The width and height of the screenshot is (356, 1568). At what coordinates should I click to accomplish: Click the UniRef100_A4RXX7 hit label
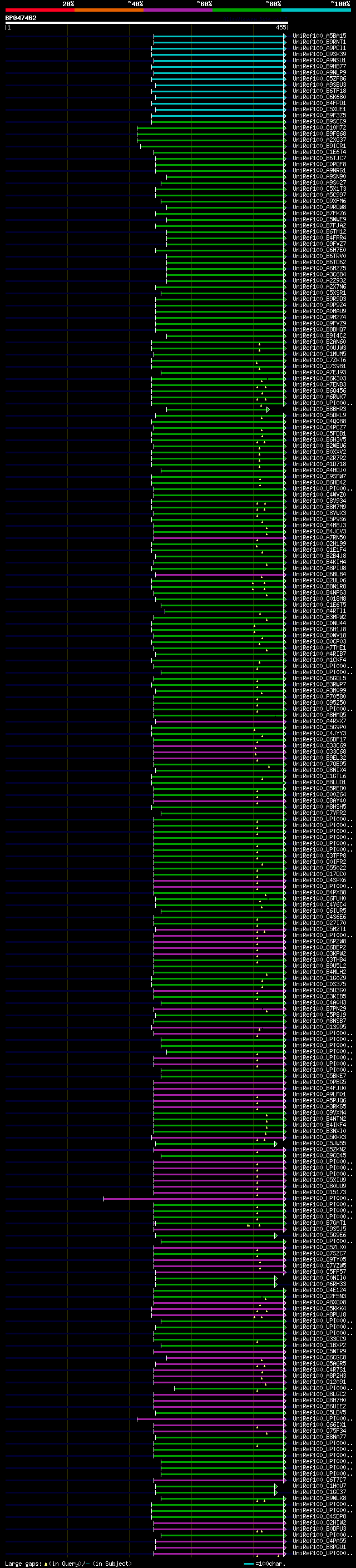319,721
